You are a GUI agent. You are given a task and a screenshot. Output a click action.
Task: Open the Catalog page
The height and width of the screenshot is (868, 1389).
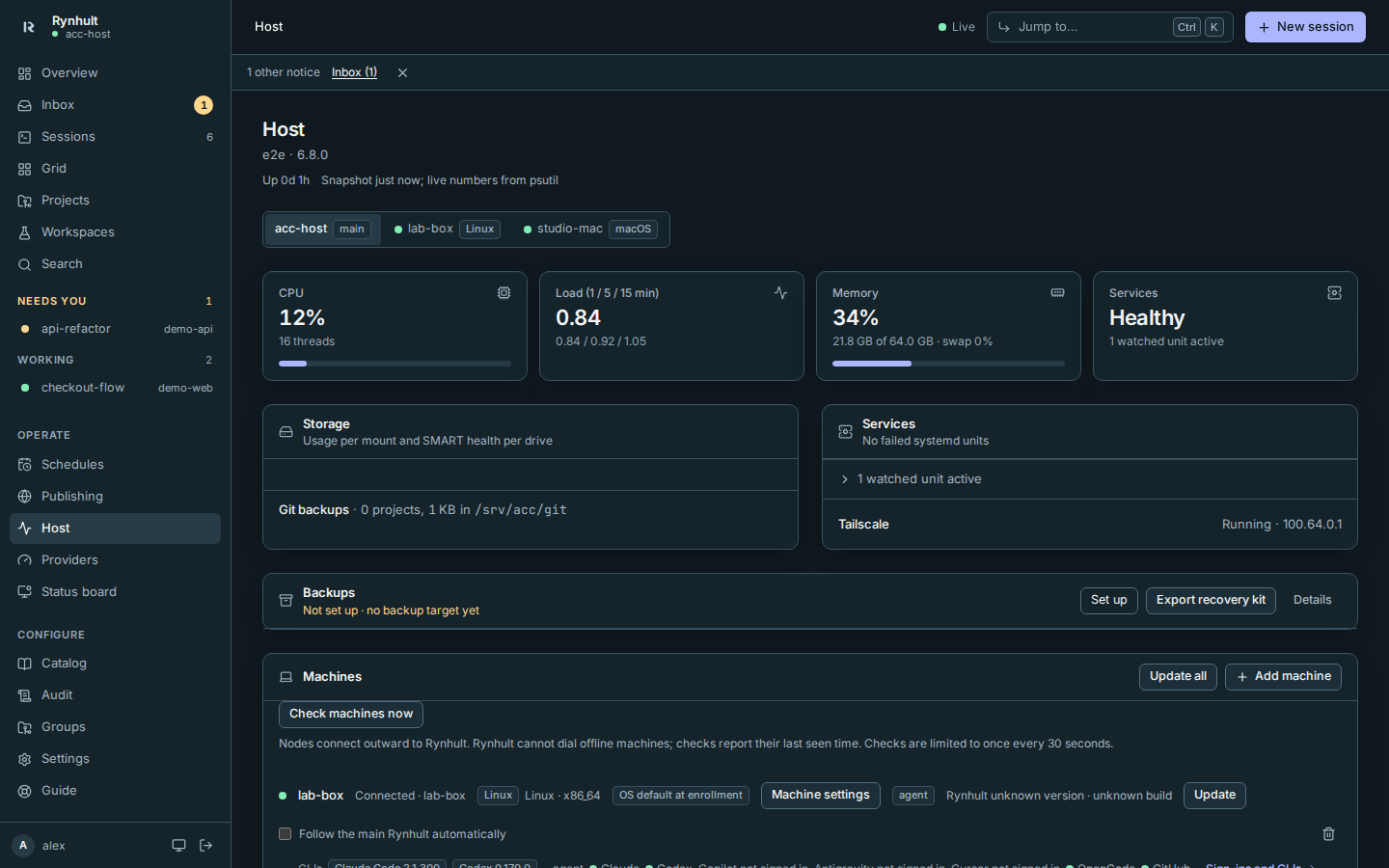pyautogui.click(x=116, y=664)
